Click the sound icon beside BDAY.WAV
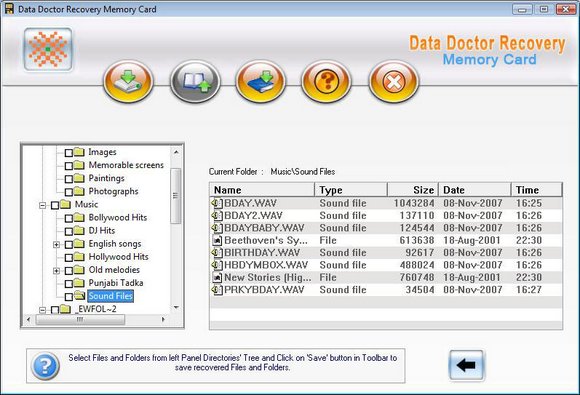 point(217,203)
